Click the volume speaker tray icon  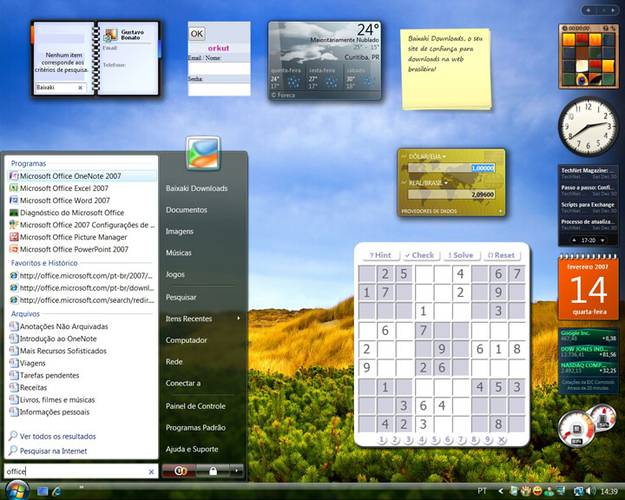pyautogui.click(x=590, y=491)
